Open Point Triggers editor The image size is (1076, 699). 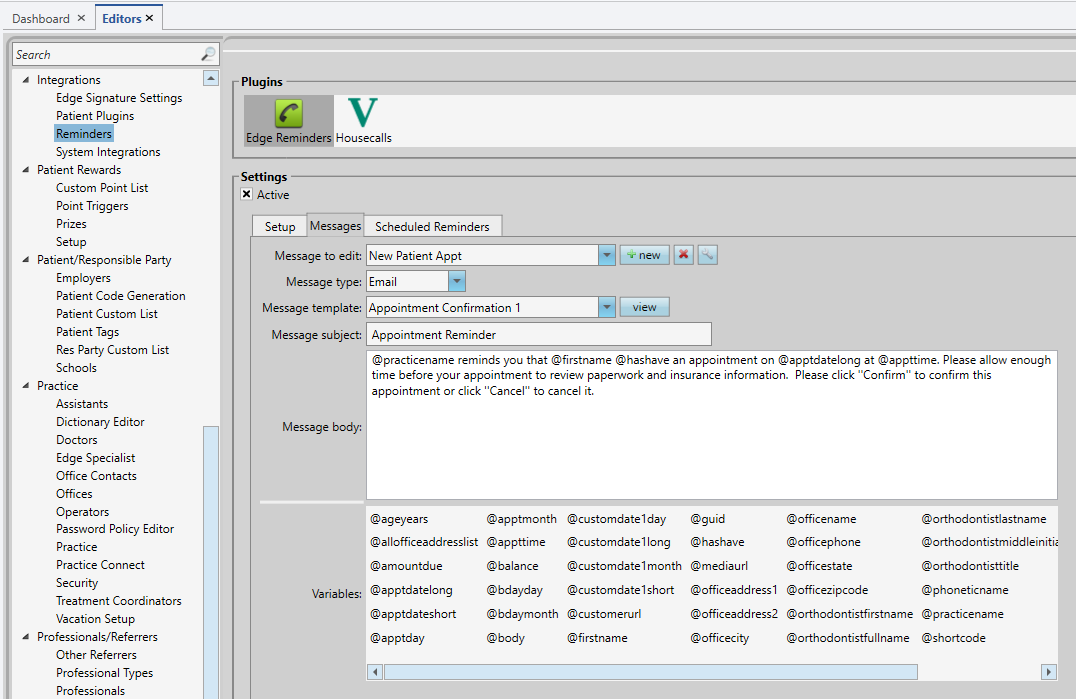tap(92, 206)
